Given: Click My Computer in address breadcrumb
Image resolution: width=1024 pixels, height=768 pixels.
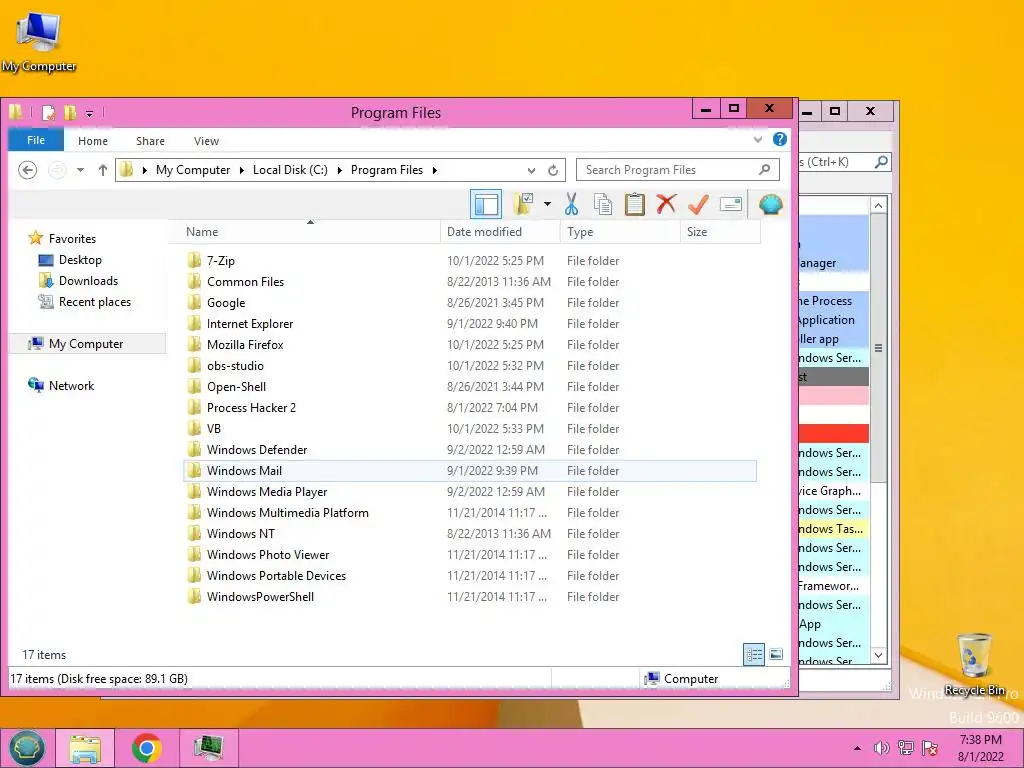Looking at the screenshot, I should coord(193,170).
